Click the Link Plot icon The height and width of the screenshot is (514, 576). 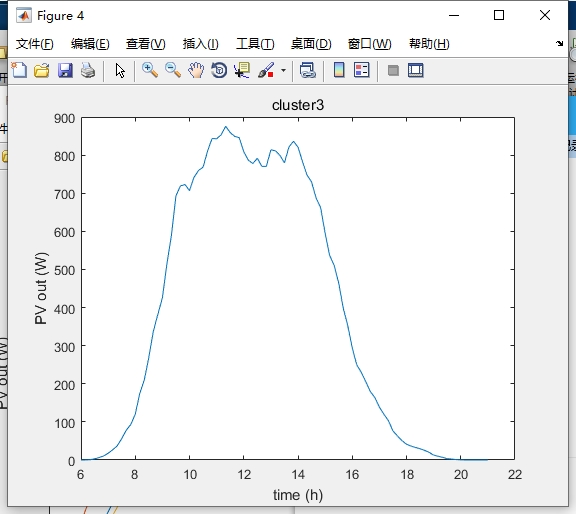coord(307,70)
